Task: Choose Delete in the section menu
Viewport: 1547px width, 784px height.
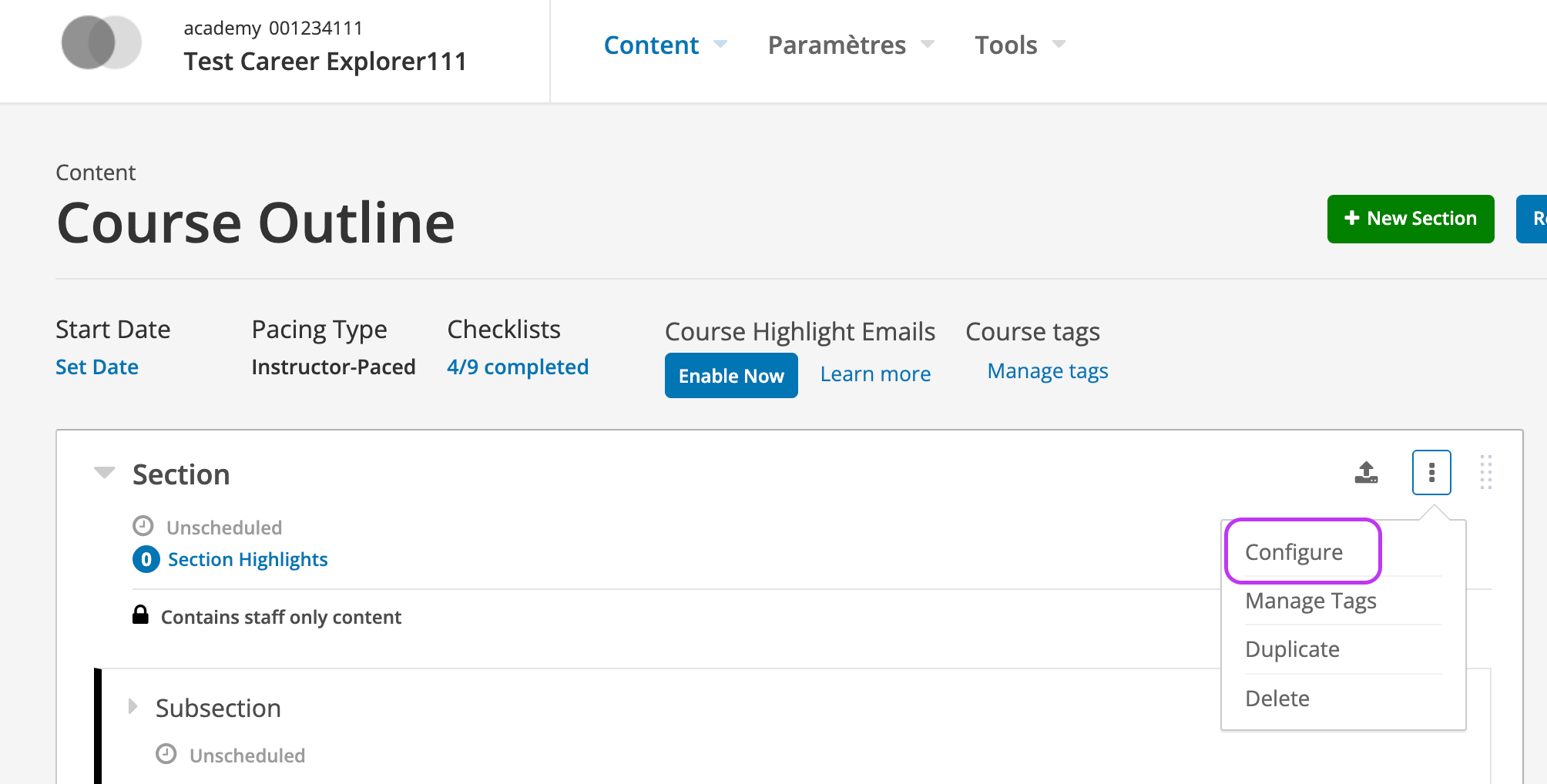Action: (x=1277, y=699)
